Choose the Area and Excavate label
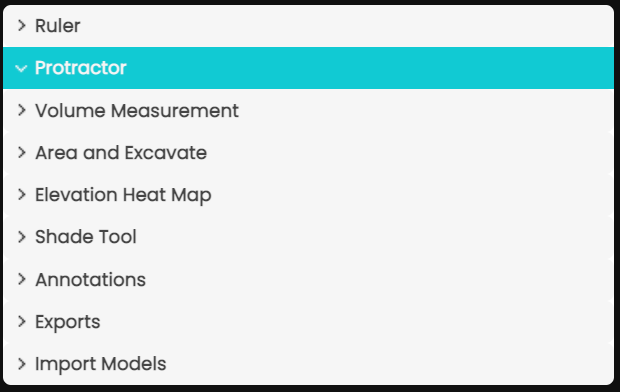Screen dimensions: 620x392 tap(121, 153)
